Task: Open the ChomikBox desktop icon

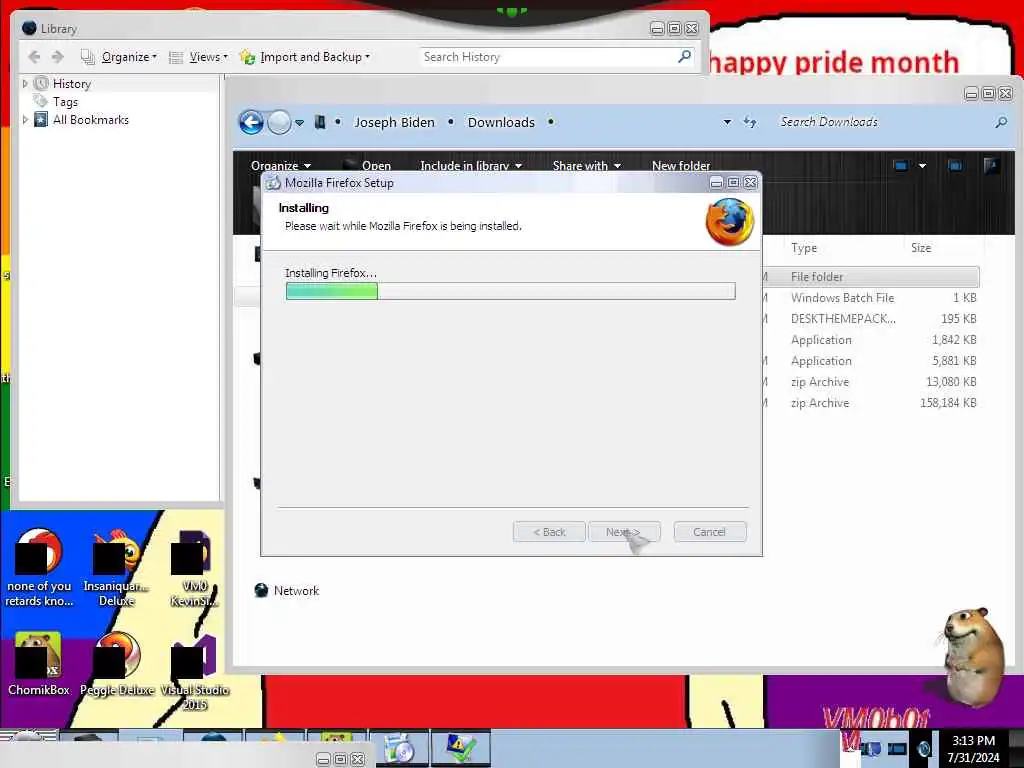Action: tap(39, 664)
